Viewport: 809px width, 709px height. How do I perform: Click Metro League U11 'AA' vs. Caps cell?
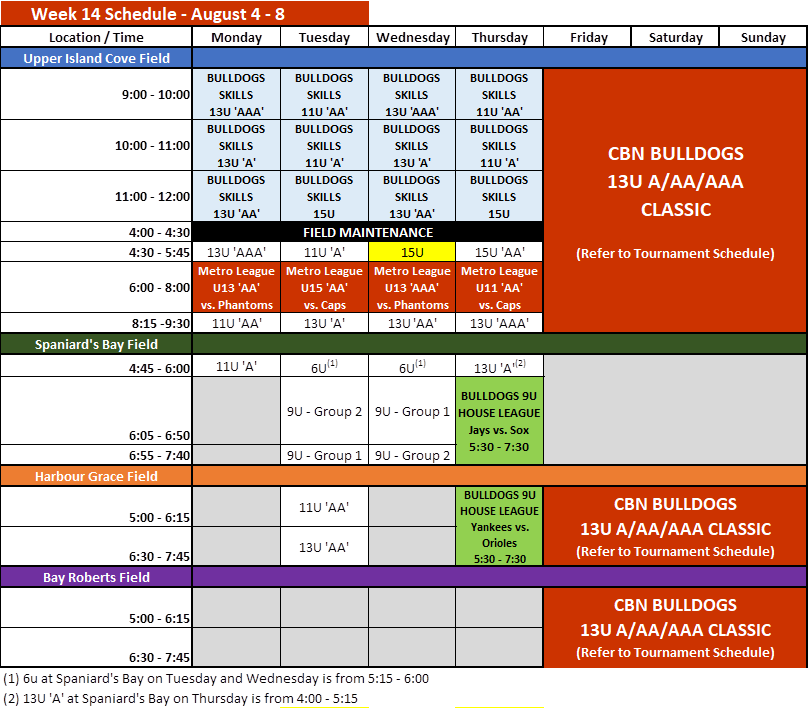[x=499, y=287]
